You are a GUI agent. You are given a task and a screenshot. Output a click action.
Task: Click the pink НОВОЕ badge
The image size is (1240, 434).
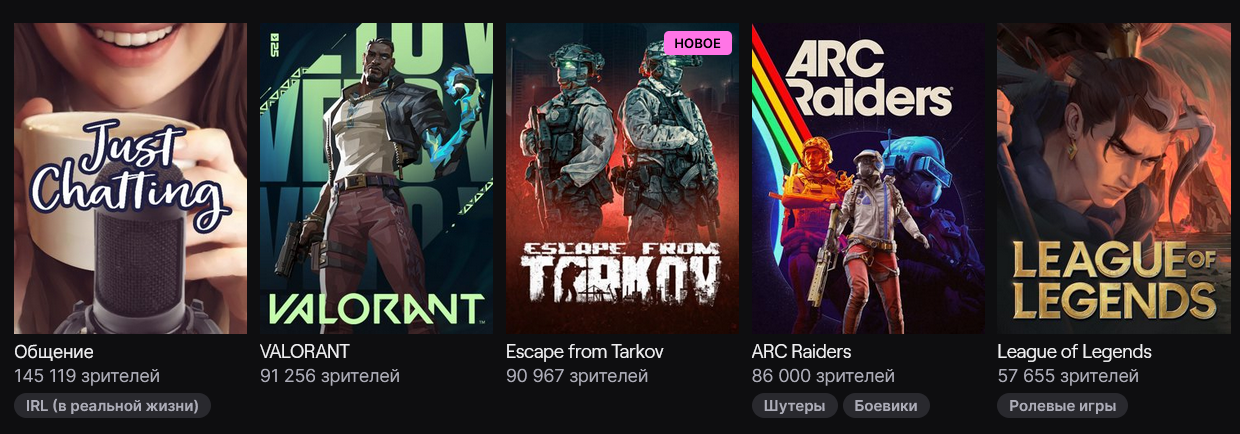[698, 43]
